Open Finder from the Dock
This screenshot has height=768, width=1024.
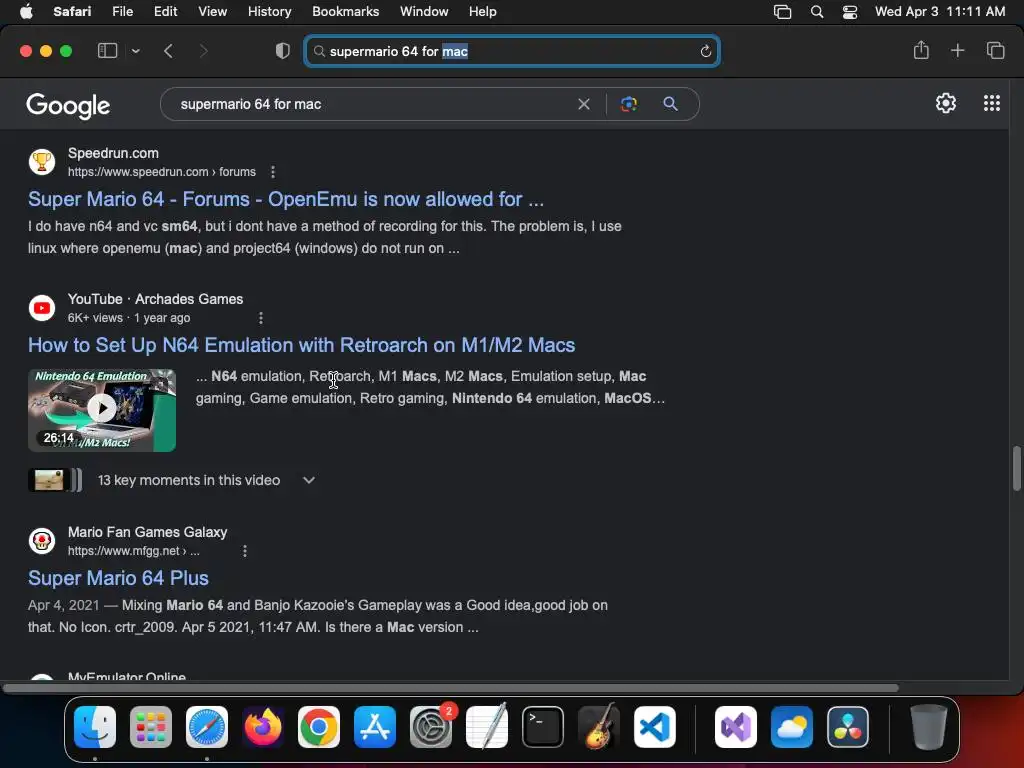click(95, 727)
